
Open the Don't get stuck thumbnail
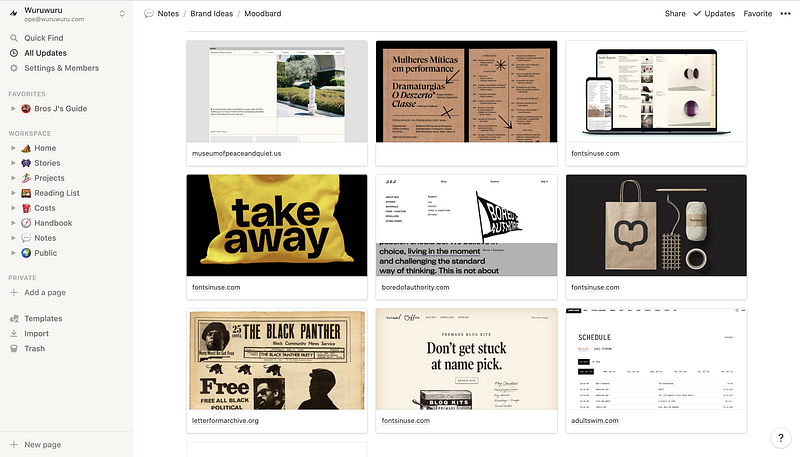click(466, 359)
